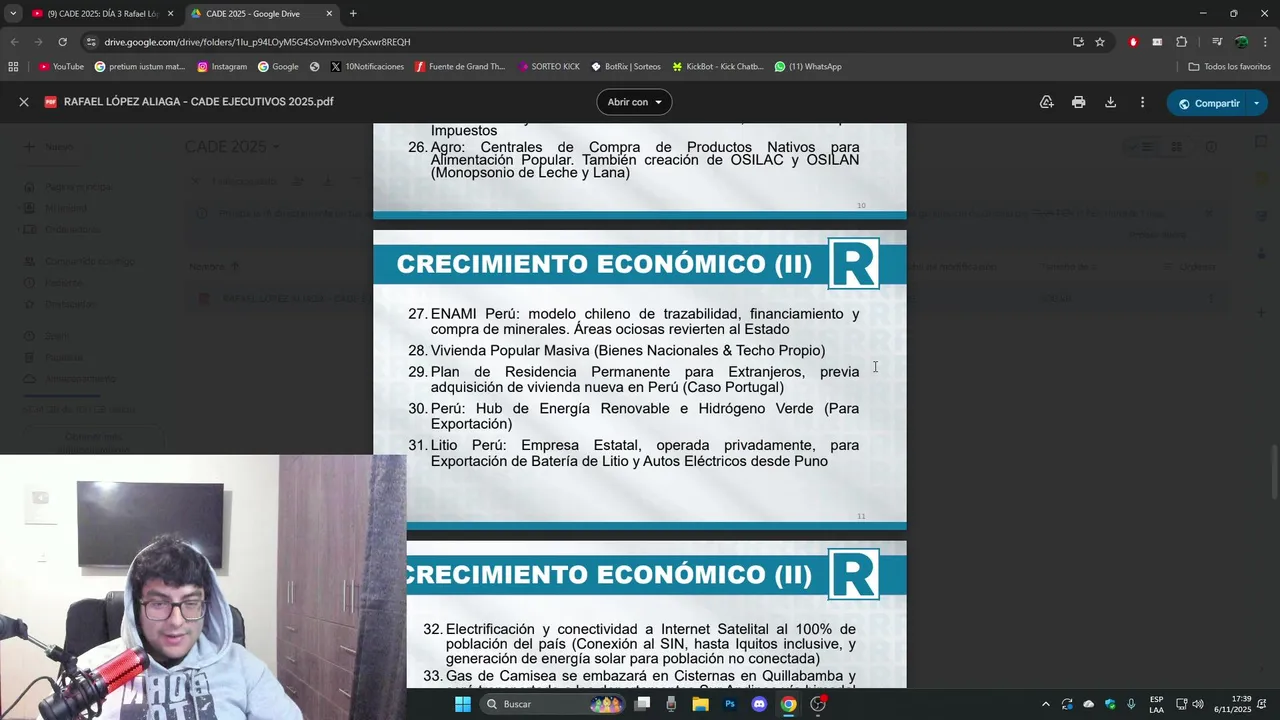The width and height of the screenshot is (1280, 720).
Task: Open the volume control in the system tray
Action: [x=1198, y=704]
